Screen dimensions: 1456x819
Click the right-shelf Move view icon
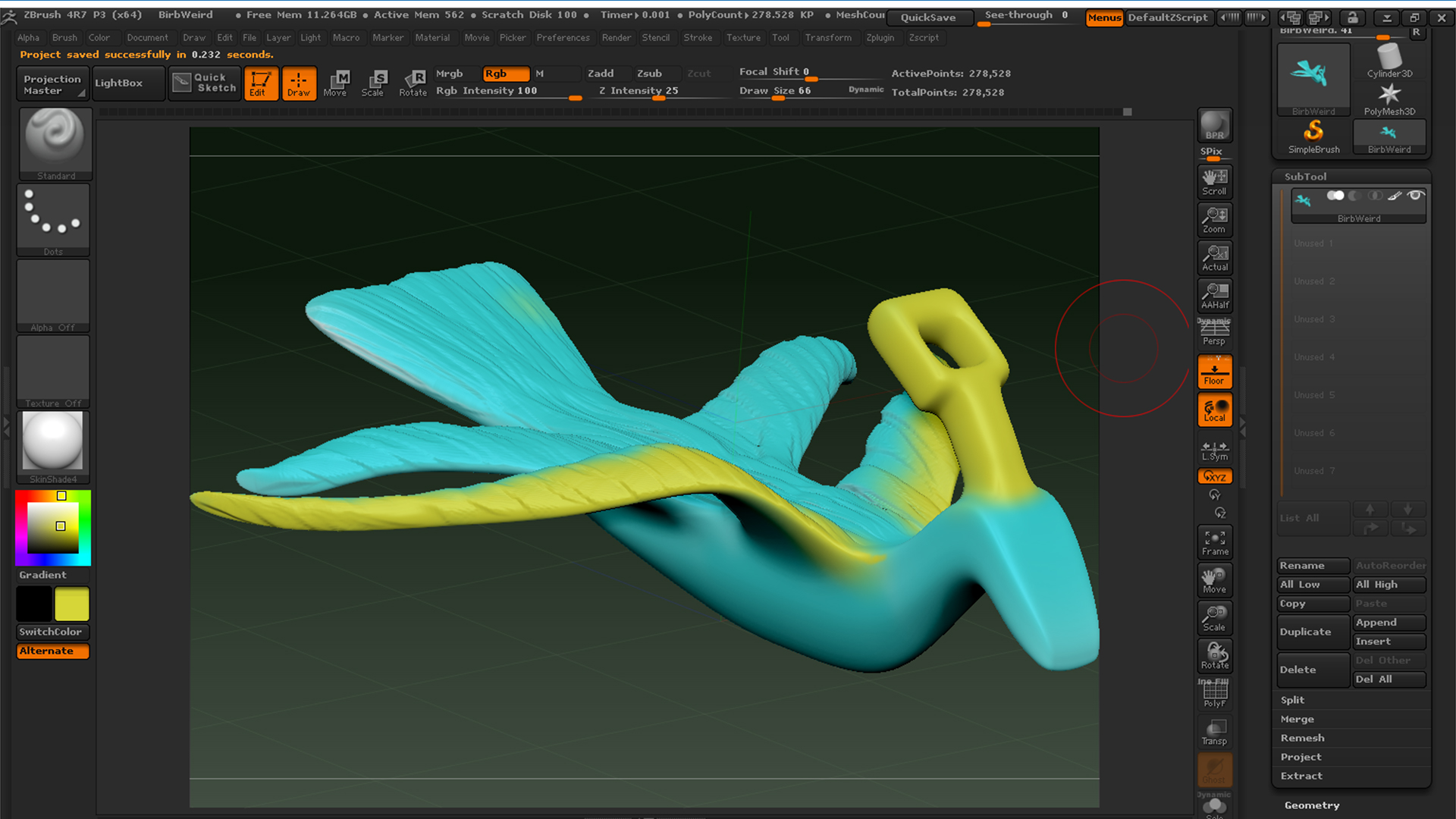click(1215, 580)
